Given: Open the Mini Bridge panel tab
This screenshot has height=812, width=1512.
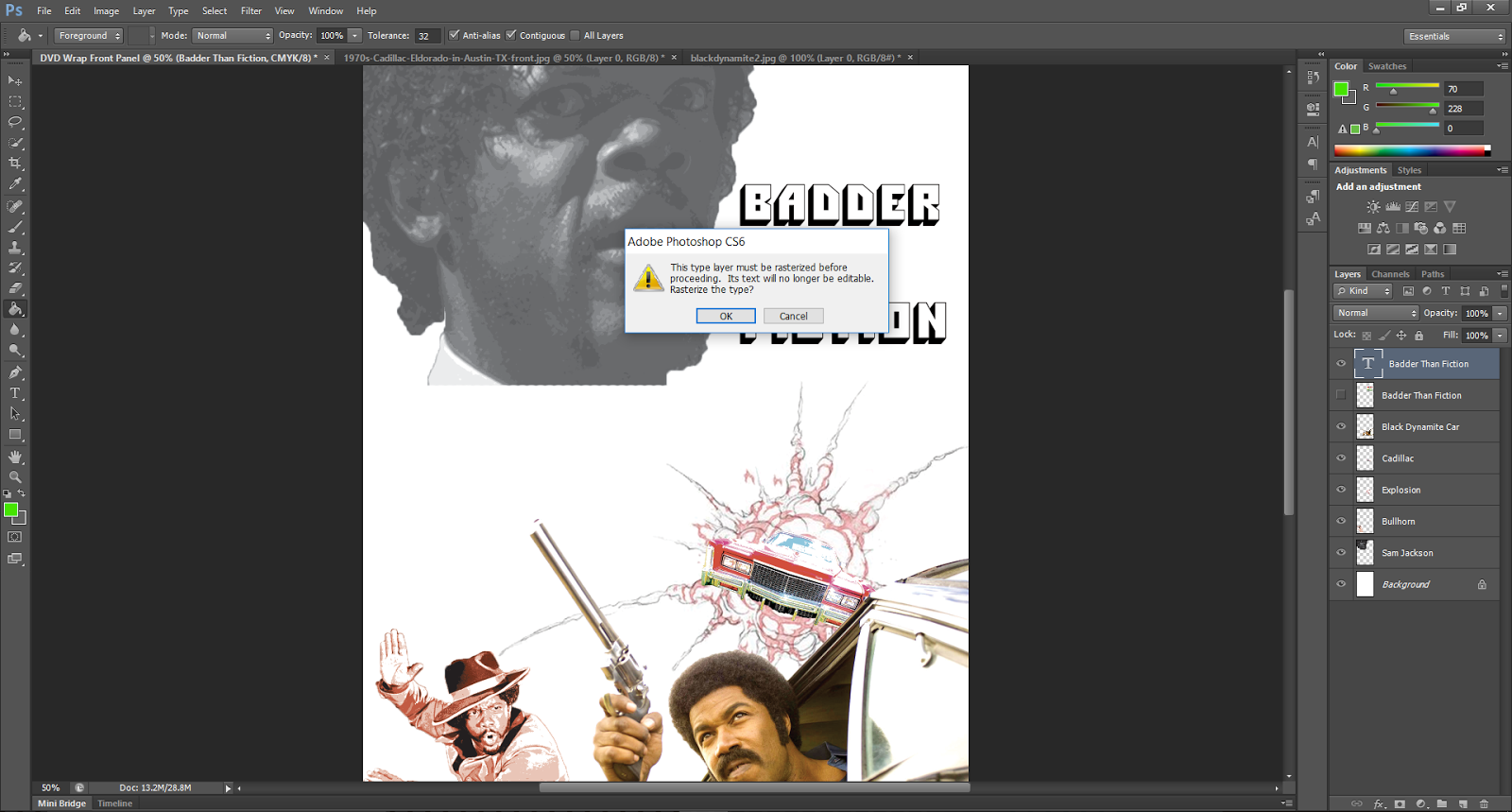Looking at the screenshot, I should click(x=61, y=803).
